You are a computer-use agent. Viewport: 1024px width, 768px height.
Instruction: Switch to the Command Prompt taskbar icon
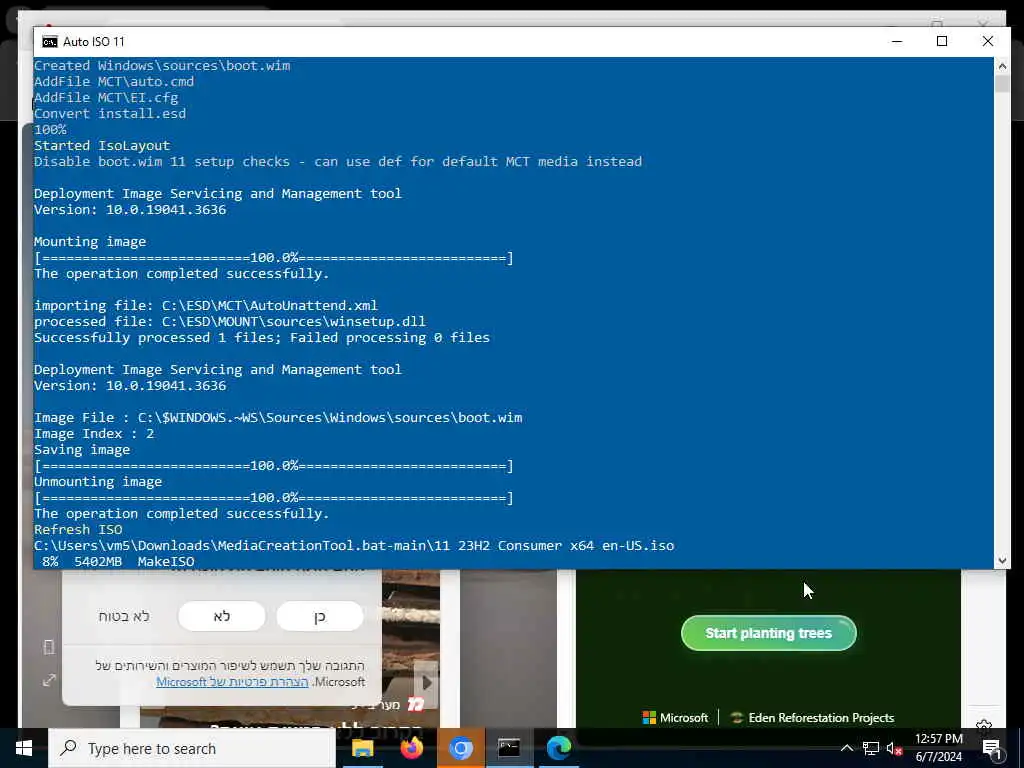coord(509,748)
